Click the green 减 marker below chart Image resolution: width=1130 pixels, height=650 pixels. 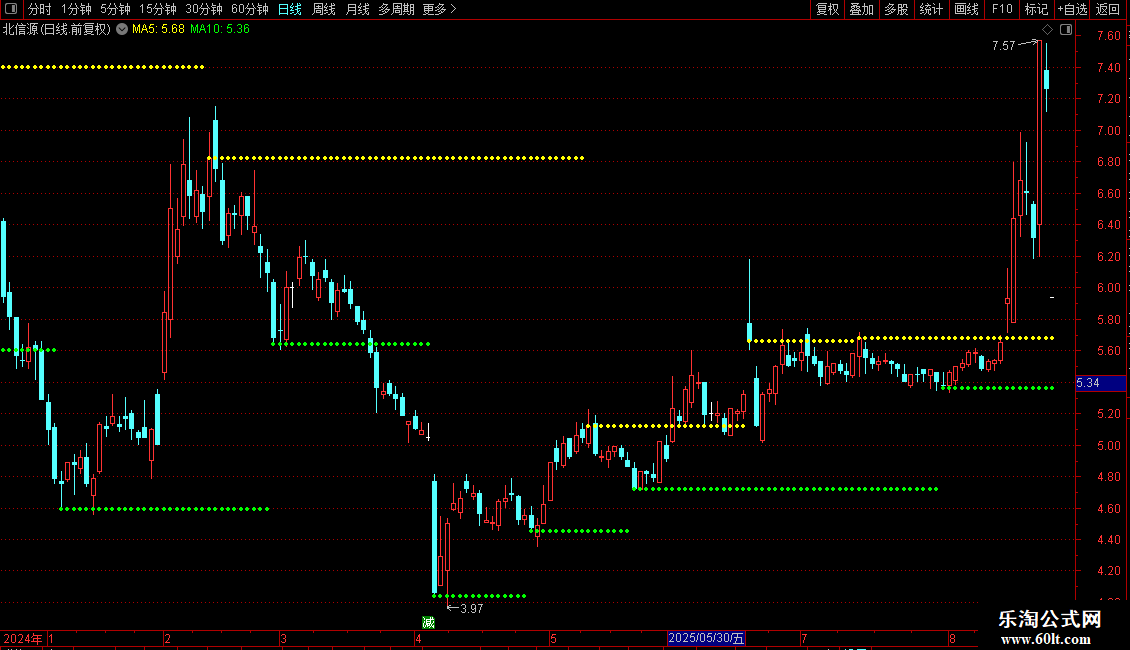[428, 623]
